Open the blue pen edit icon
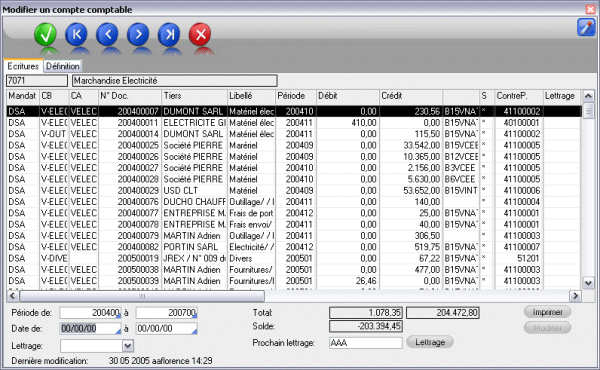This screenshot has height=370, width=600. click(586, 27)
